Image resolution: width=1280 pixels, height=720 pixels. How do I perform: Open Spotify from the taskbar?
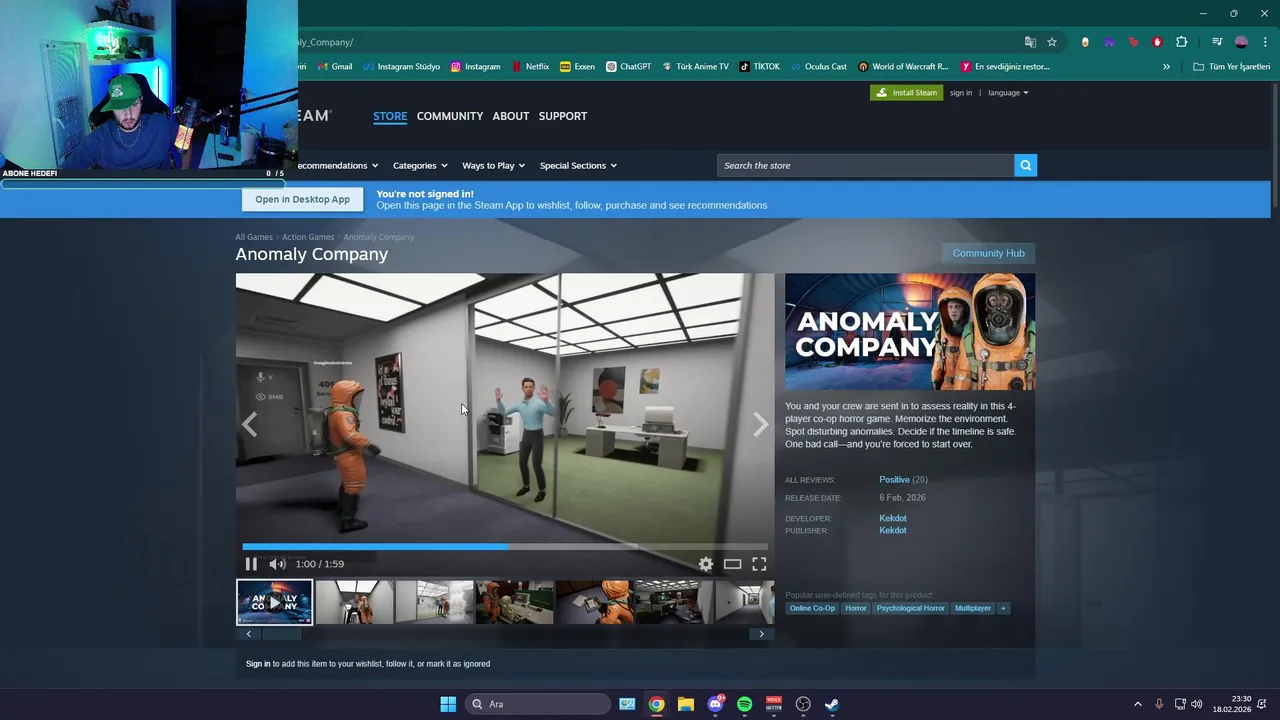(744, 704)
